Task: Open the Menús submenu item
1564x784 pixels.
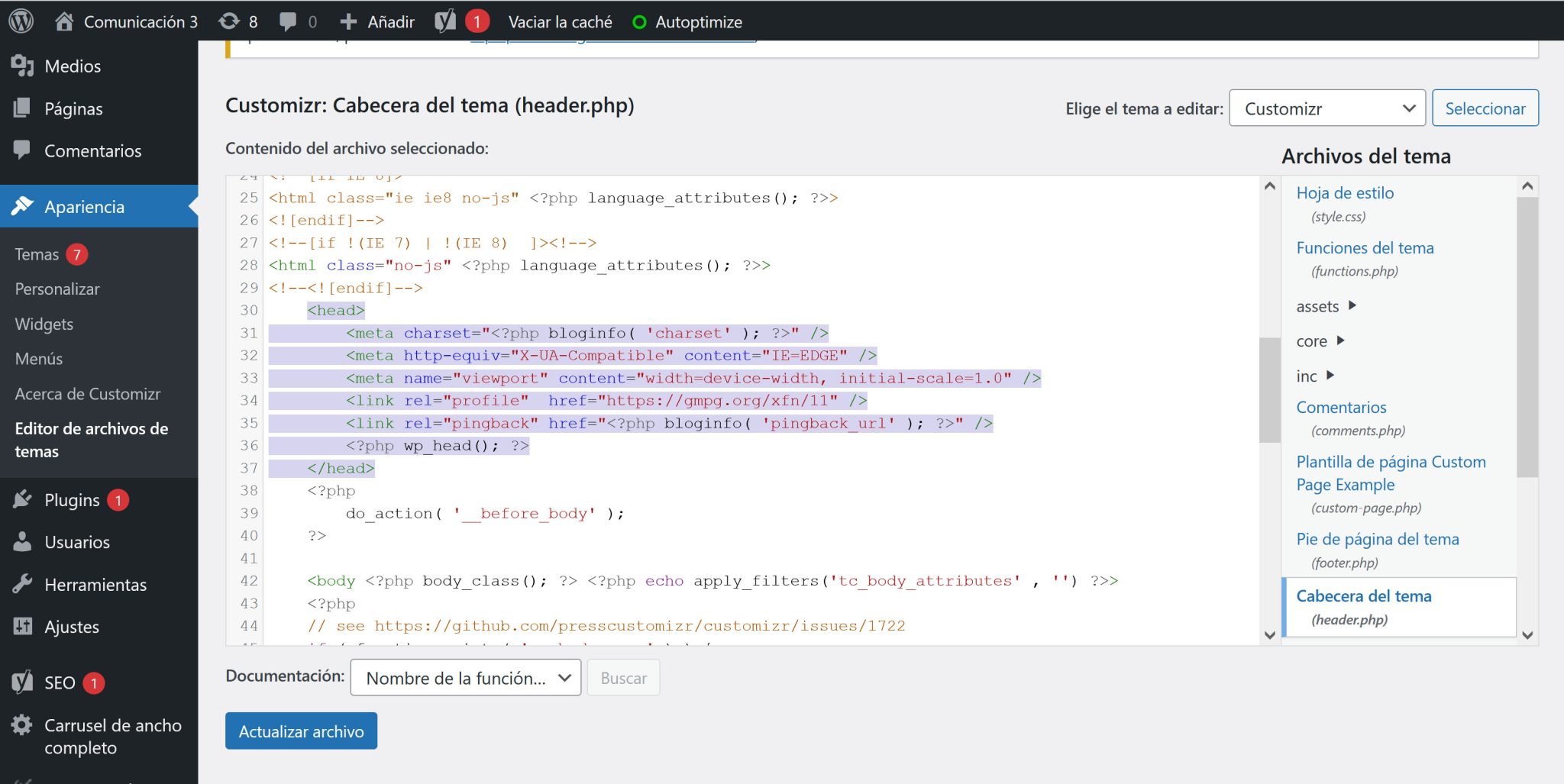Action: pyautogui.click(x=39, y=358)
